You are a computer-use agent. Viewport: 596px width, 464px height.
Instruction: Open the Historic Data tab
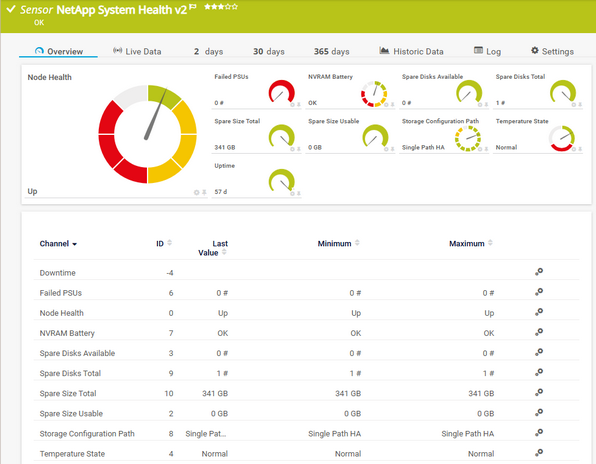point(411,51)
